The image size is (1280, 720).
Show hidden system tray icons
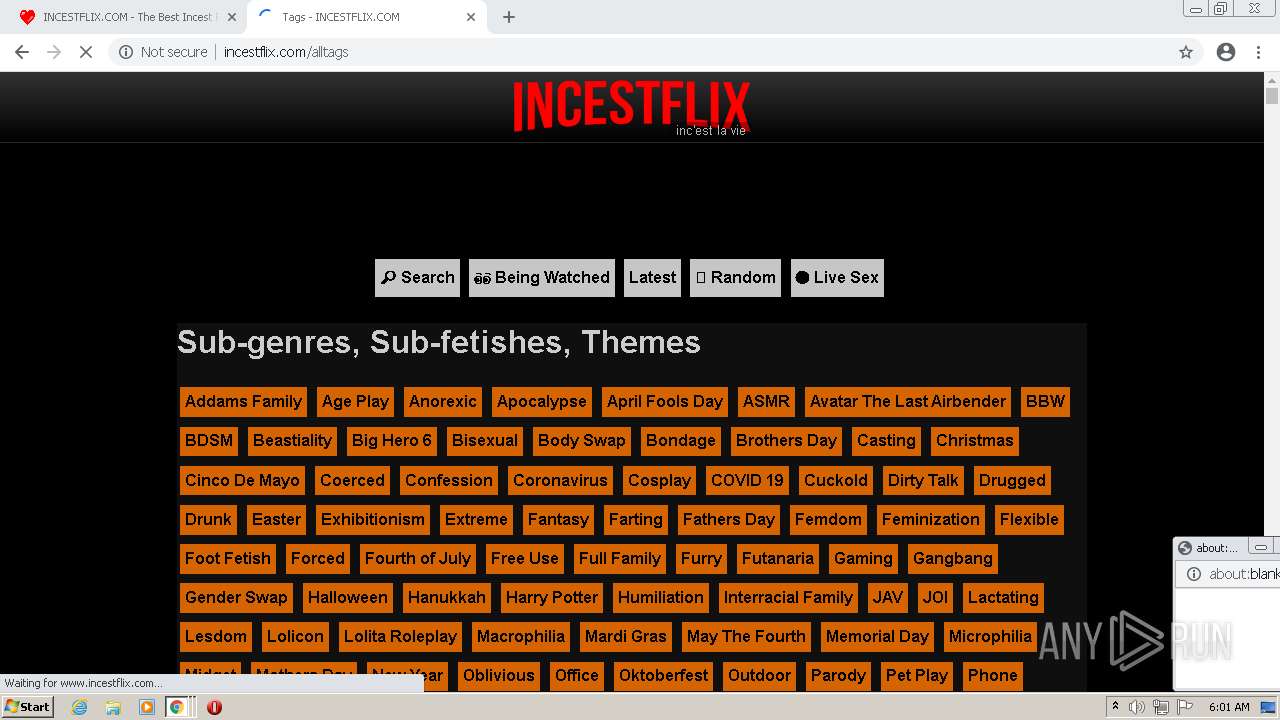coord(1115,707)
